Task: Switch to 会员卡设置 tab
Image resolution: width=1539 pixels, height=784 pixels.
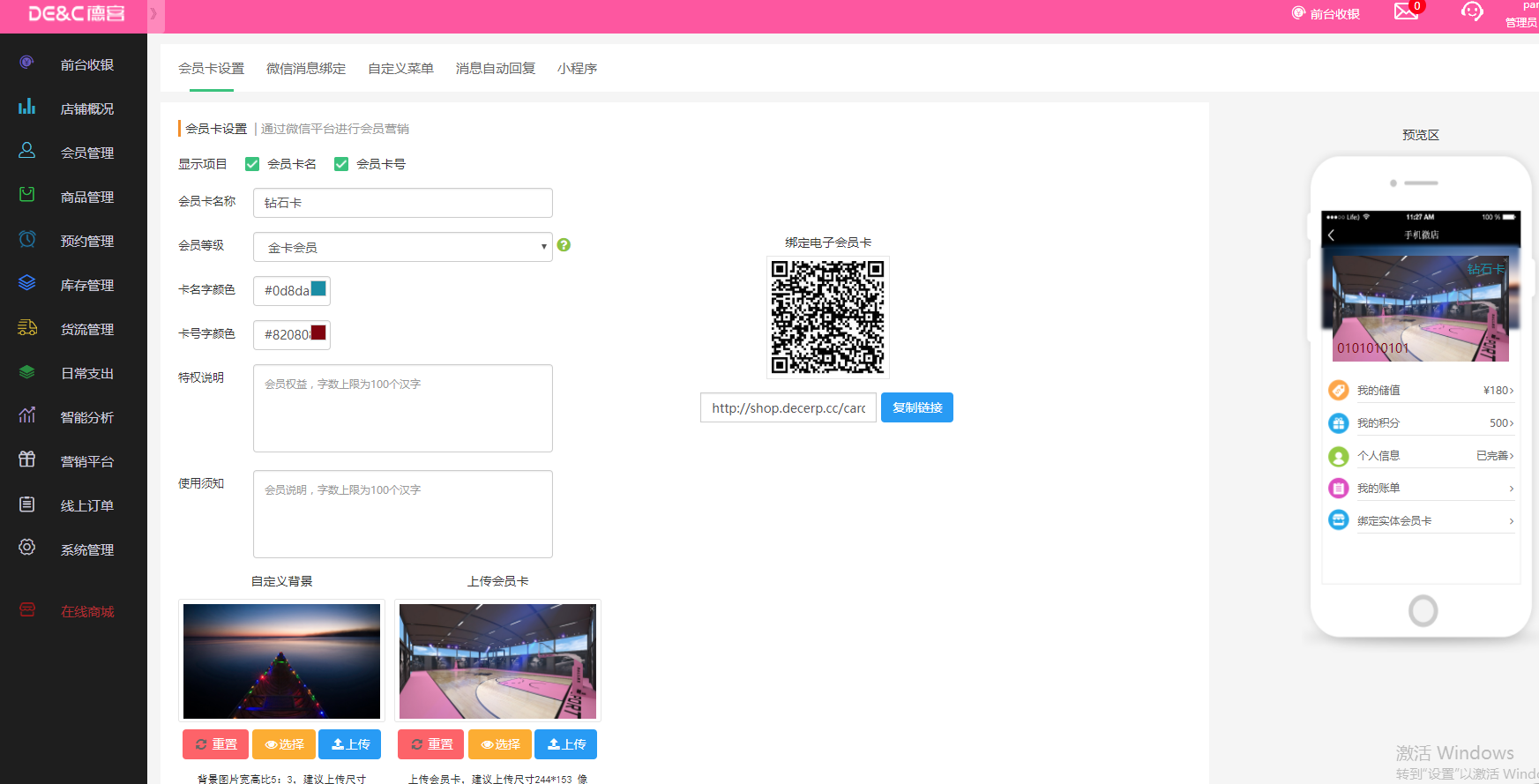Action: coord(211,68)
